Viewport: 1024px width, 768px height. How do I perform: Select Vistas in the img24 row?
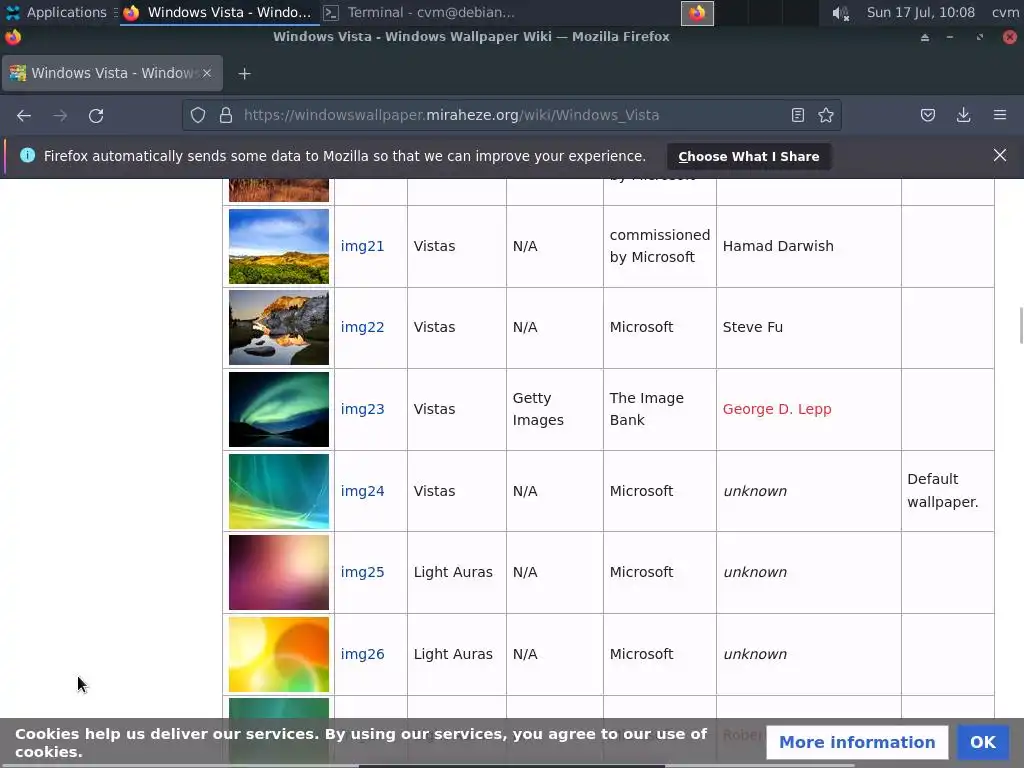tap(434, 491)
